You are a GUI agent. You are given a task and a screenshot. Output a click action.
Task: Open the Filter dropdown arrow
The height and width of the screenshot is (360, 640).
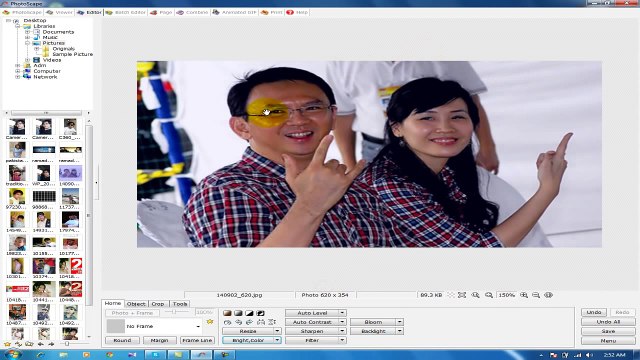tap(342, 340)
